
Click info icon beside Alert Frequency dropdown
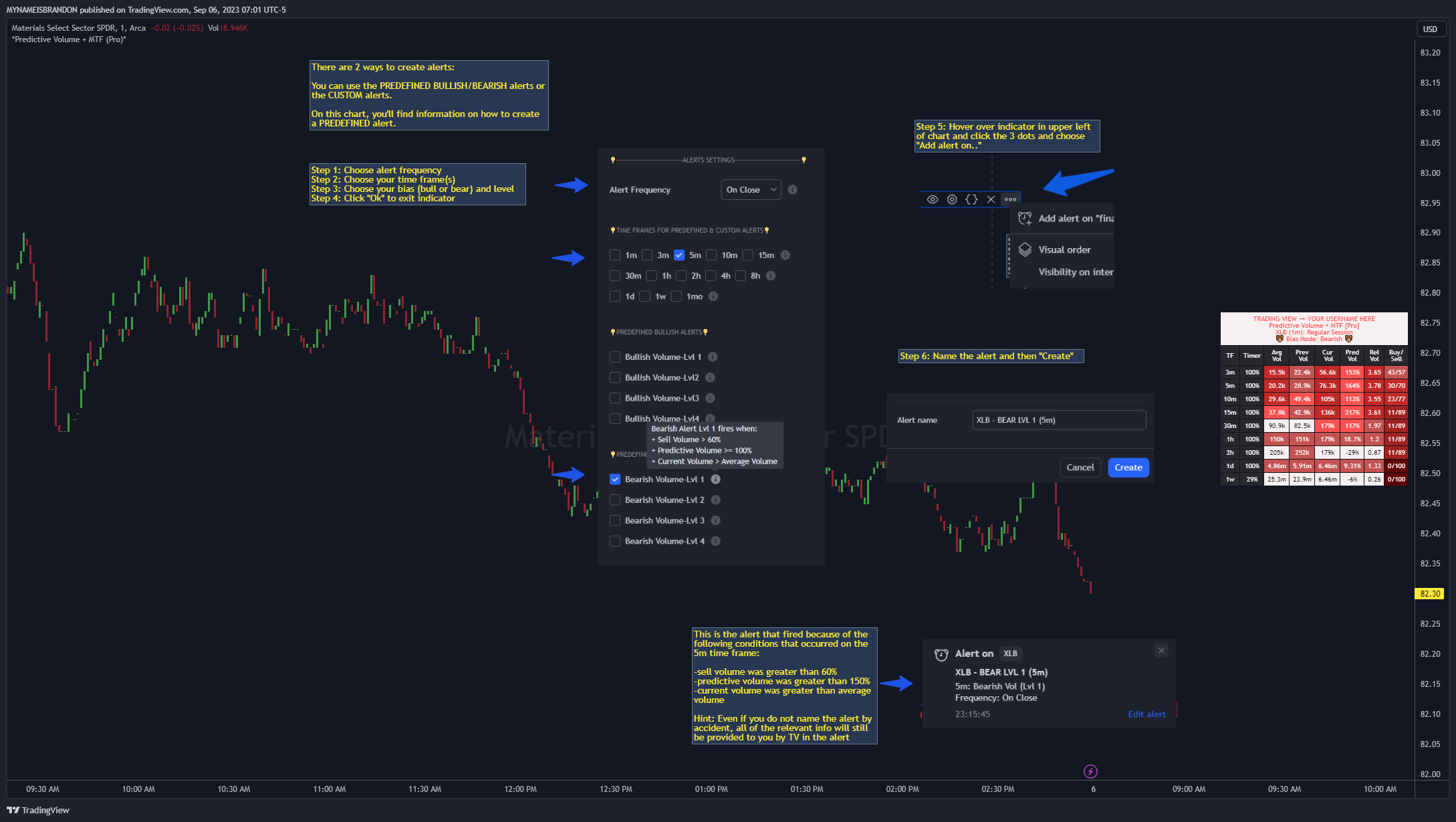coord(792,190)
